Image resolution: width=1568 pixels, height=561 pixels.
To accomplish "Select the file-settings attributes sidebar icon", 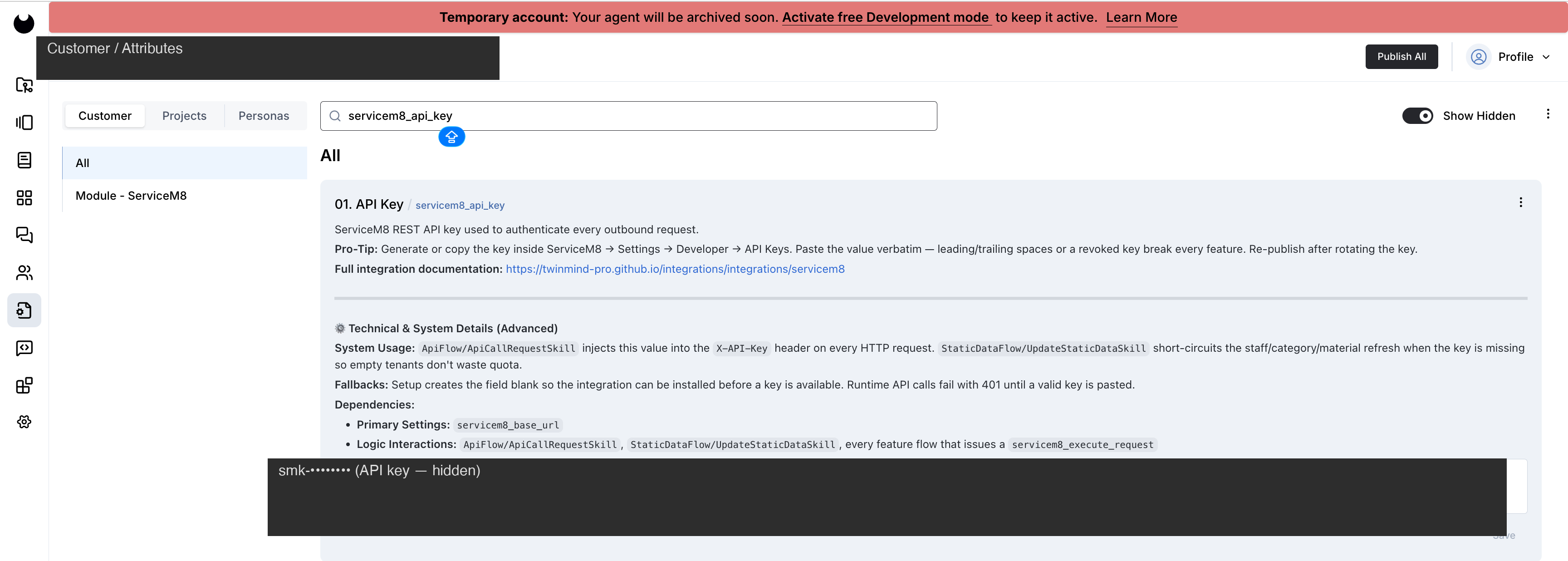I will coord(24,310).
